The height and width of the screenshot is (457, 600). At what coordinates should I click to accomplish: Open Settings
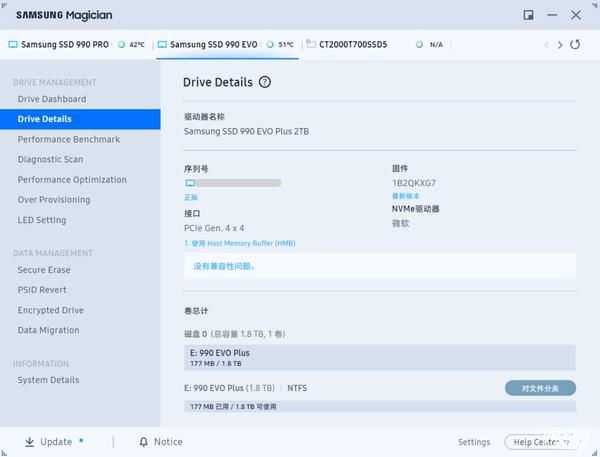(474, 442)
